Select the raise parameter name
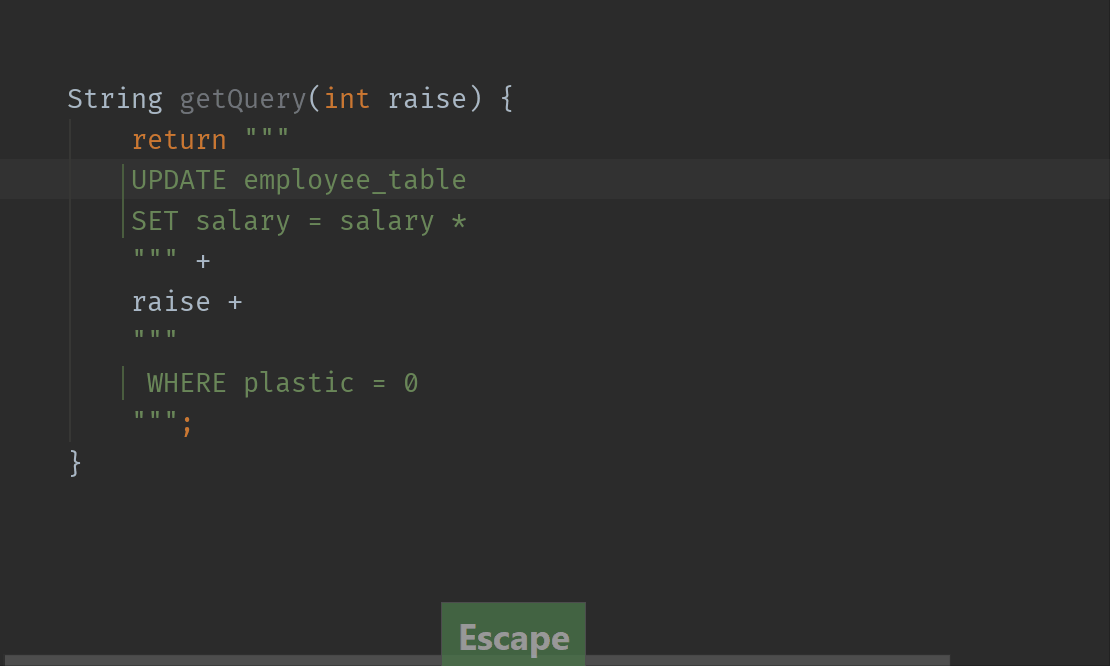 click(427, 98)
